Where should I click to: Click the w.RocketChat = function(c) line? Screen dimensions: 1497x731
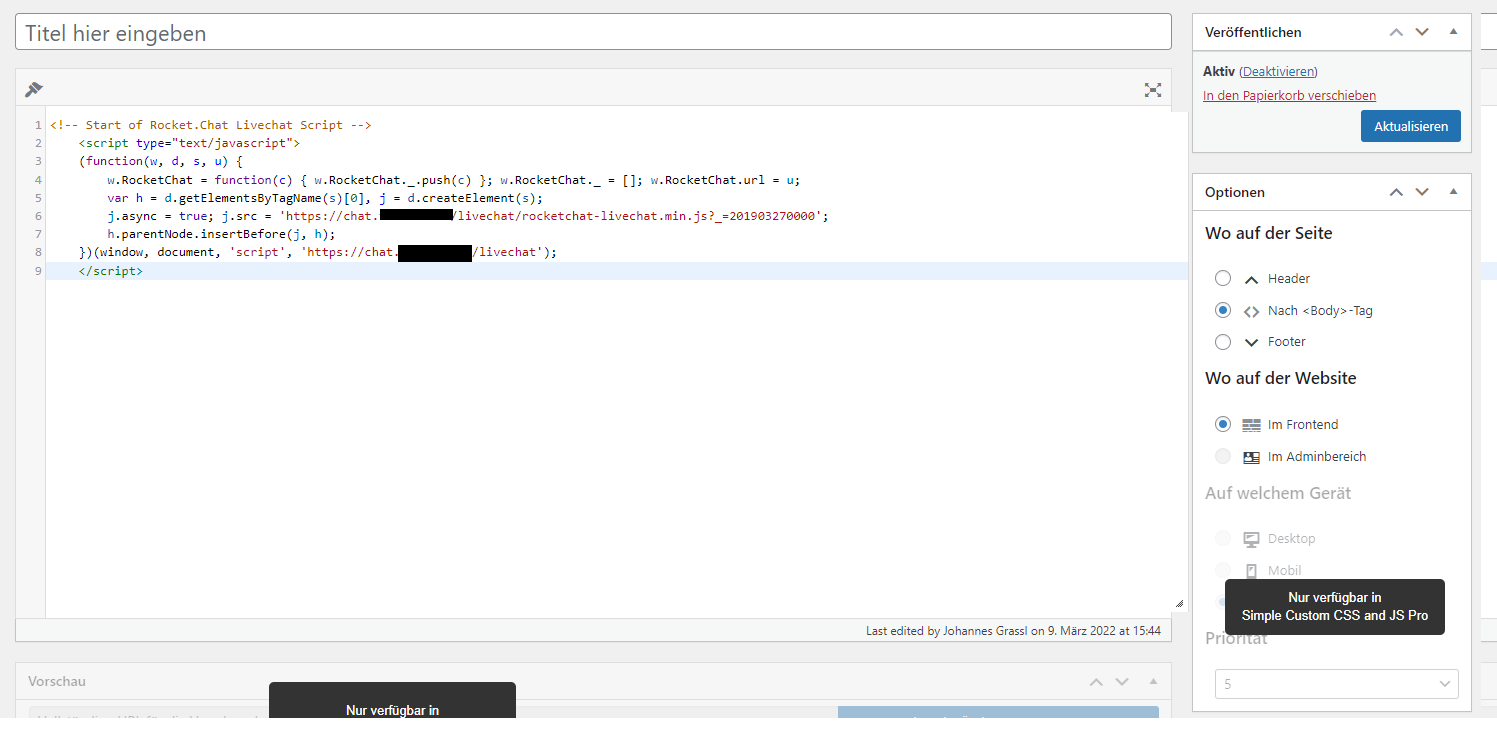454,180
